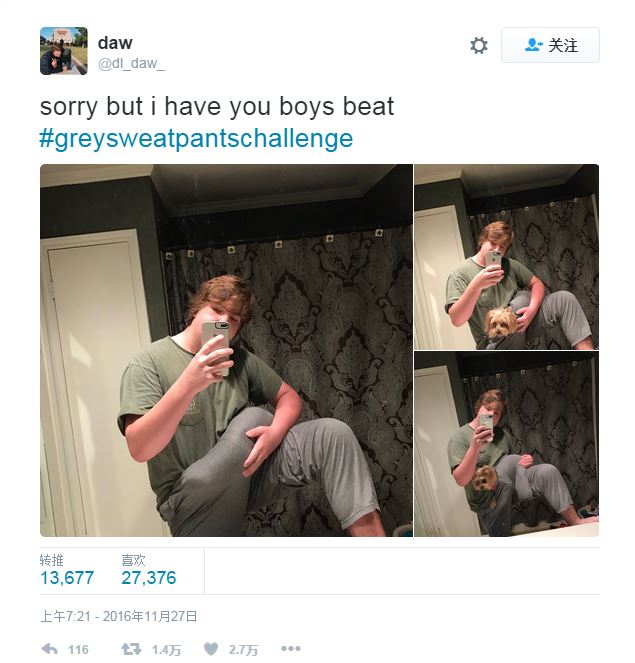Click the reply arrow icon

(50, 649)
